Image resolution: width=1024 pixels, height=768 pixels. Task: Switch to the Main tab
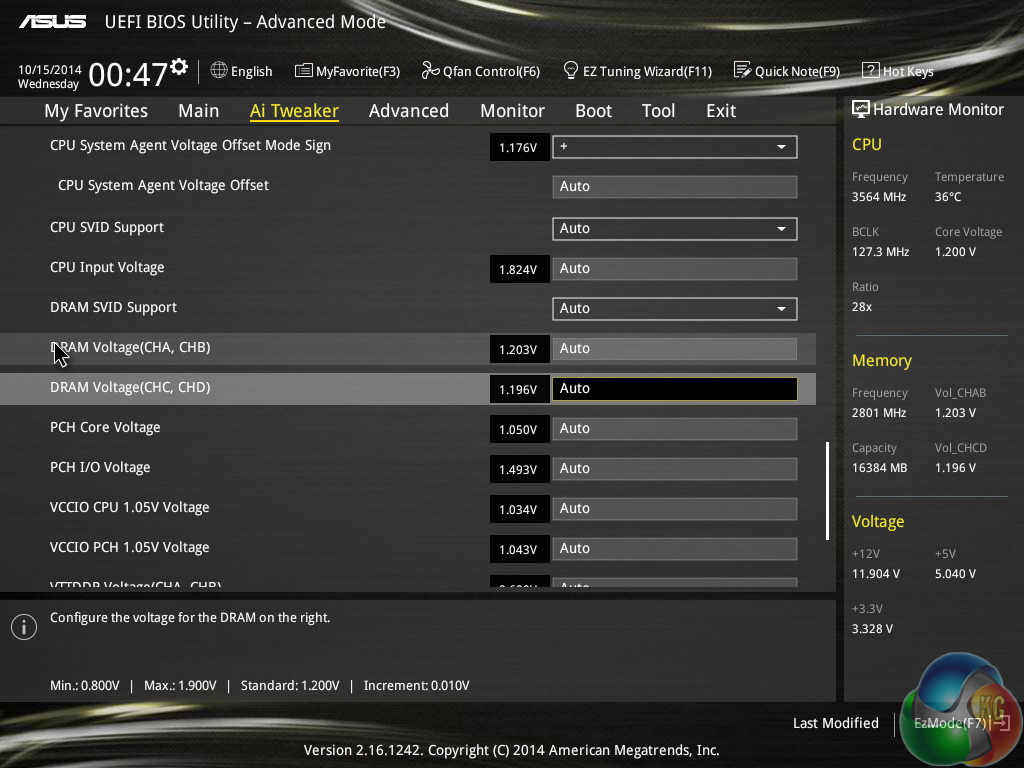pos(199,111)
